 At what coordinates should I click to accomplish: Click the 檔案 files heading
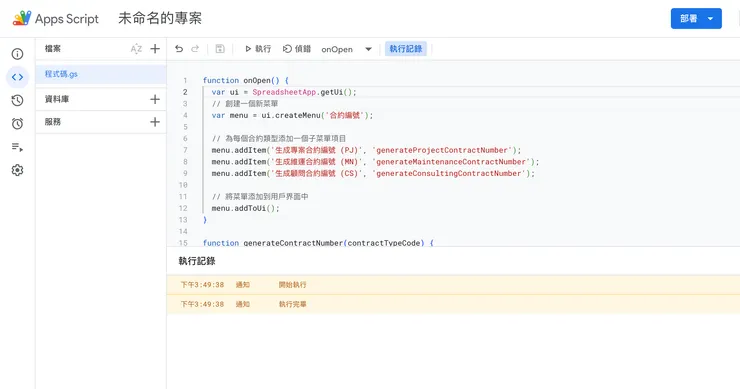pyautogui.click(x=53, y=49)
